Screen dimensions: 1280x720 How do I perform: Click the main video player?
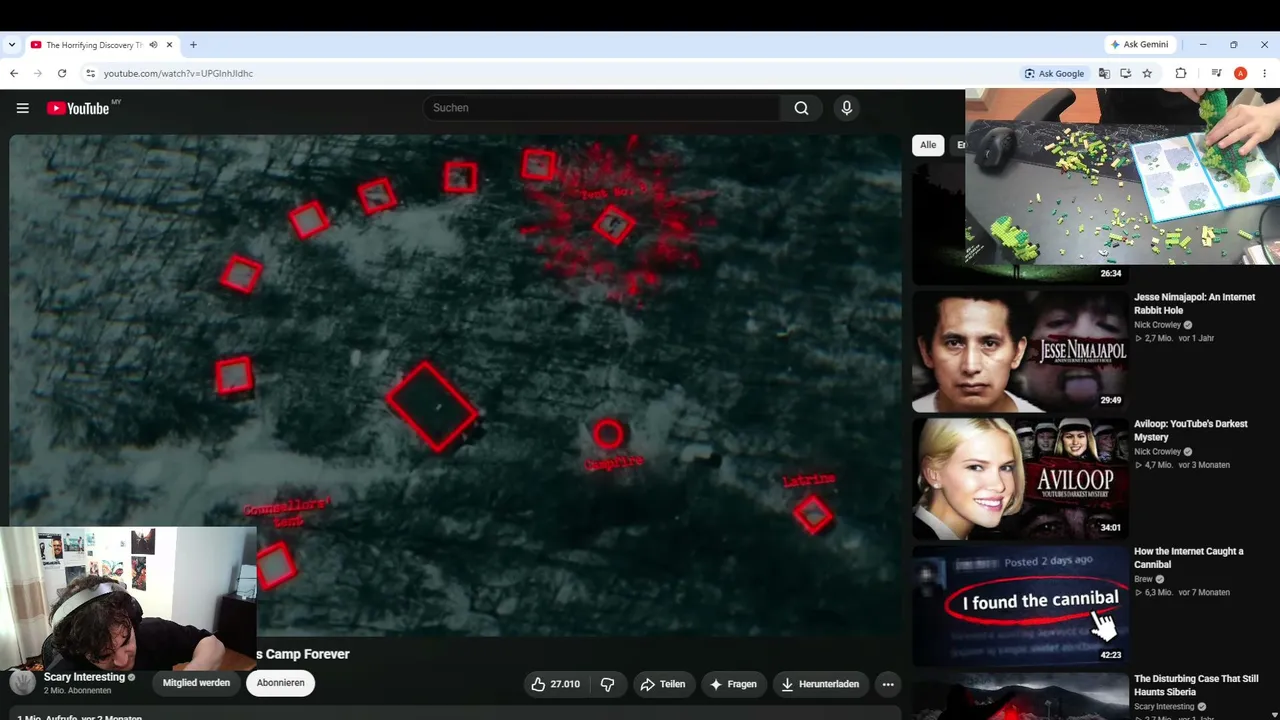point(455,385)
